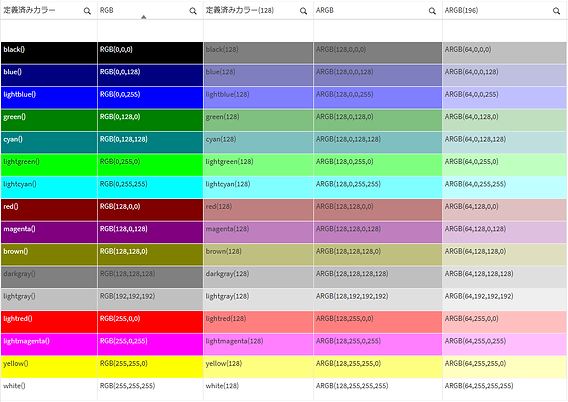
Task: Toggle sort arrow under RGB header
Action: click(144, 17)
